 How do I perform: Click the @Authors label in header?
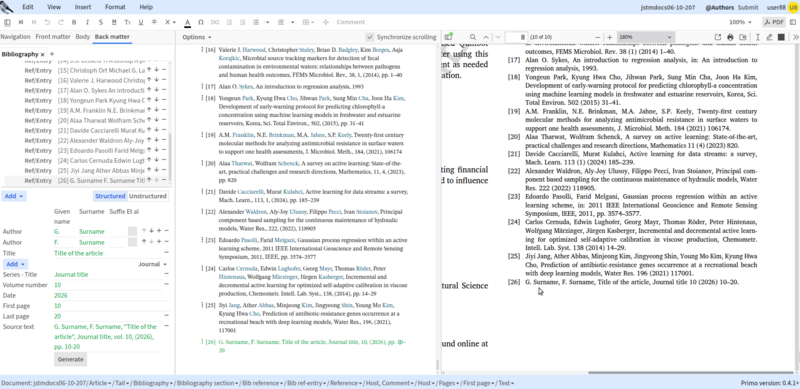point(719,7)
